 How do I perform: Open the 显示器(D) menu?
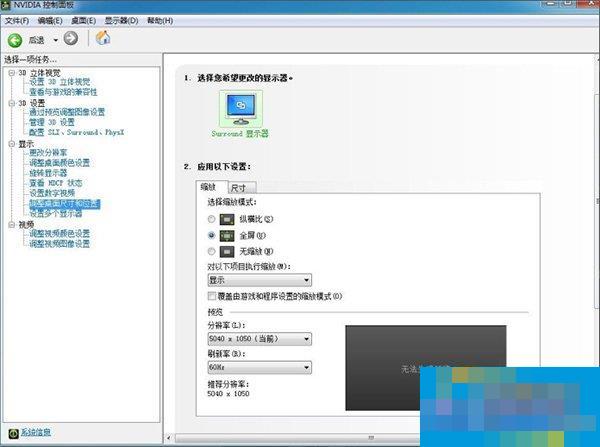pos(121,21)
